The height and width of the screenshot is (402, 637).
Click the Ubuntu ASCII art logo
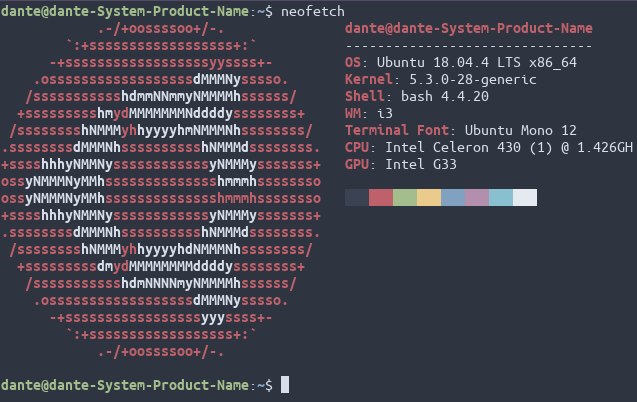coord(161,190)
